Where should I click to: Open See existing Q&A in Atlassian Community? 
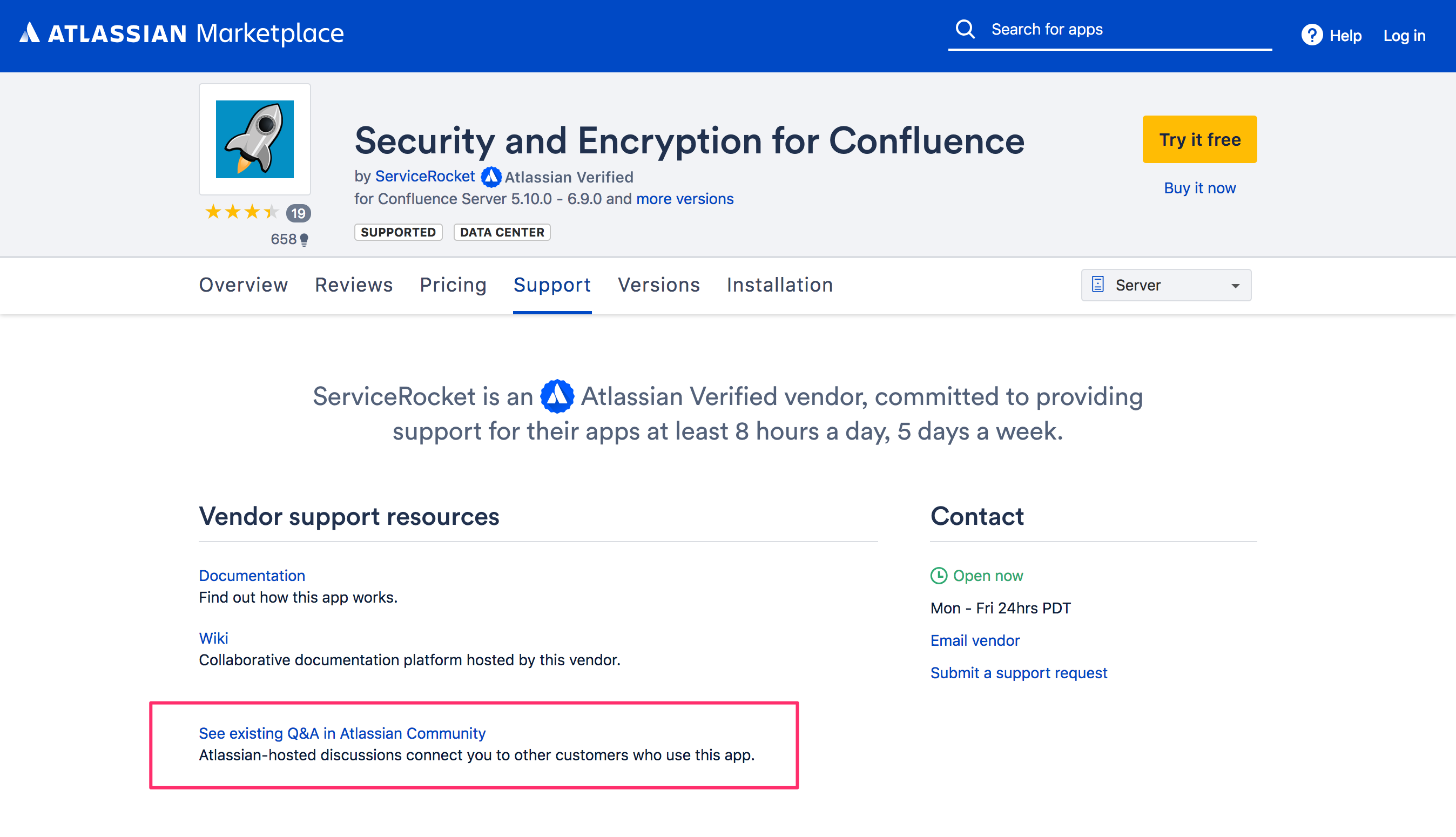point(342,733)
